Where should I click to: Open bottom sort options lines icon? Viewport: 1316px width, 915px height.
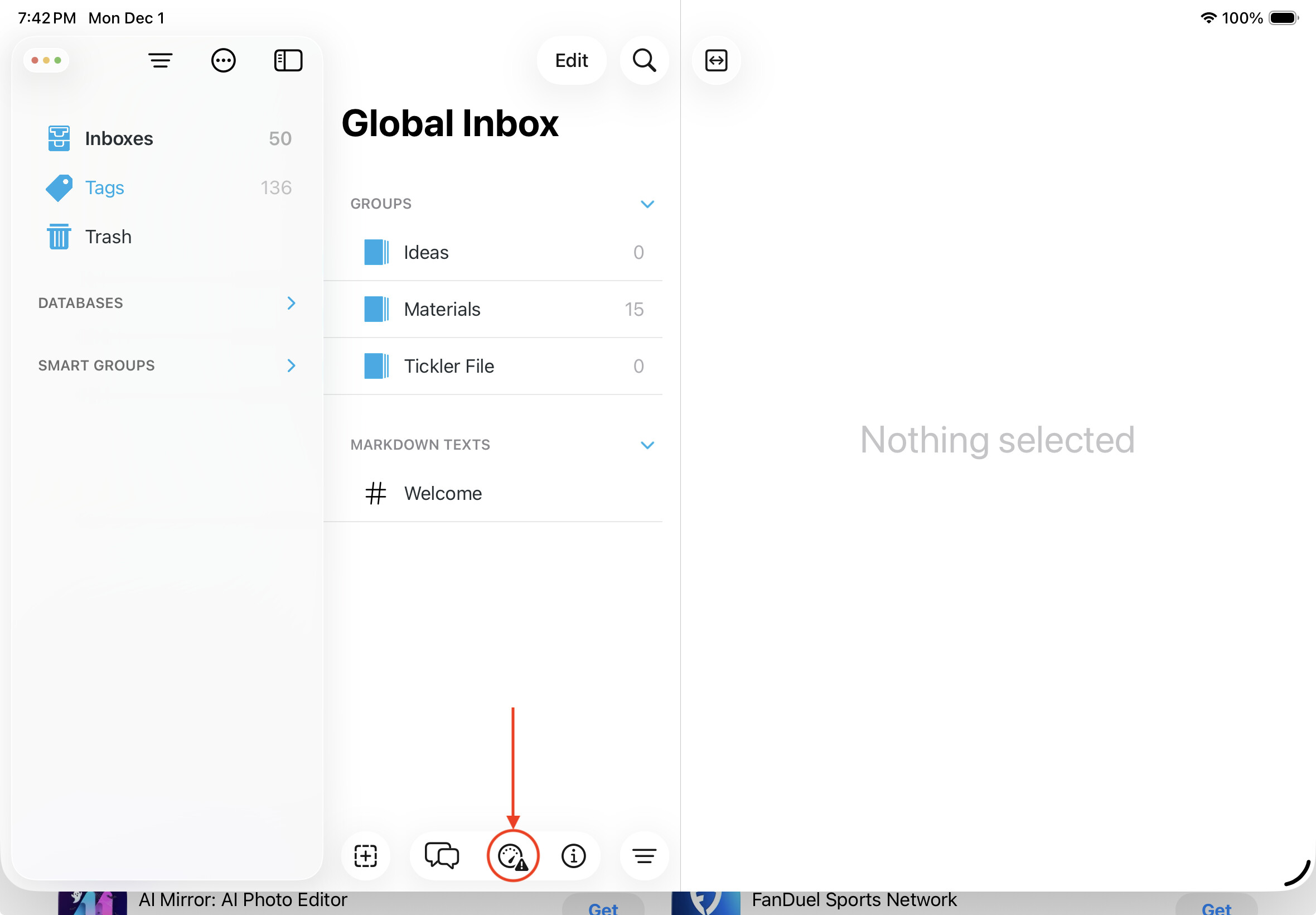pyautogui.click(x=644, y=856)
